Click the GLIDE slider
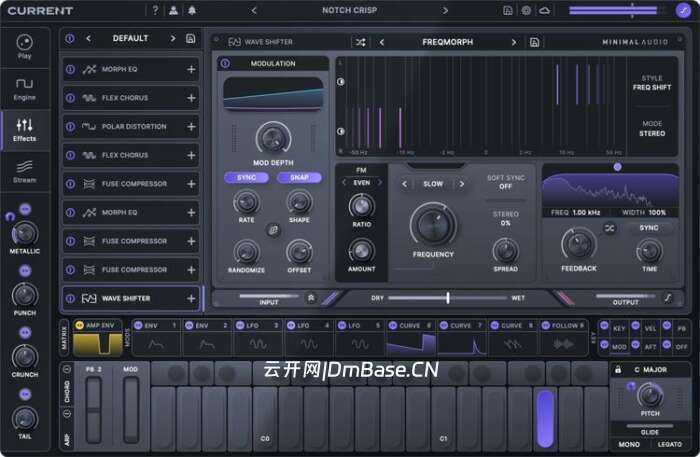This screenshot has width=700, height=457. (650, 426)
